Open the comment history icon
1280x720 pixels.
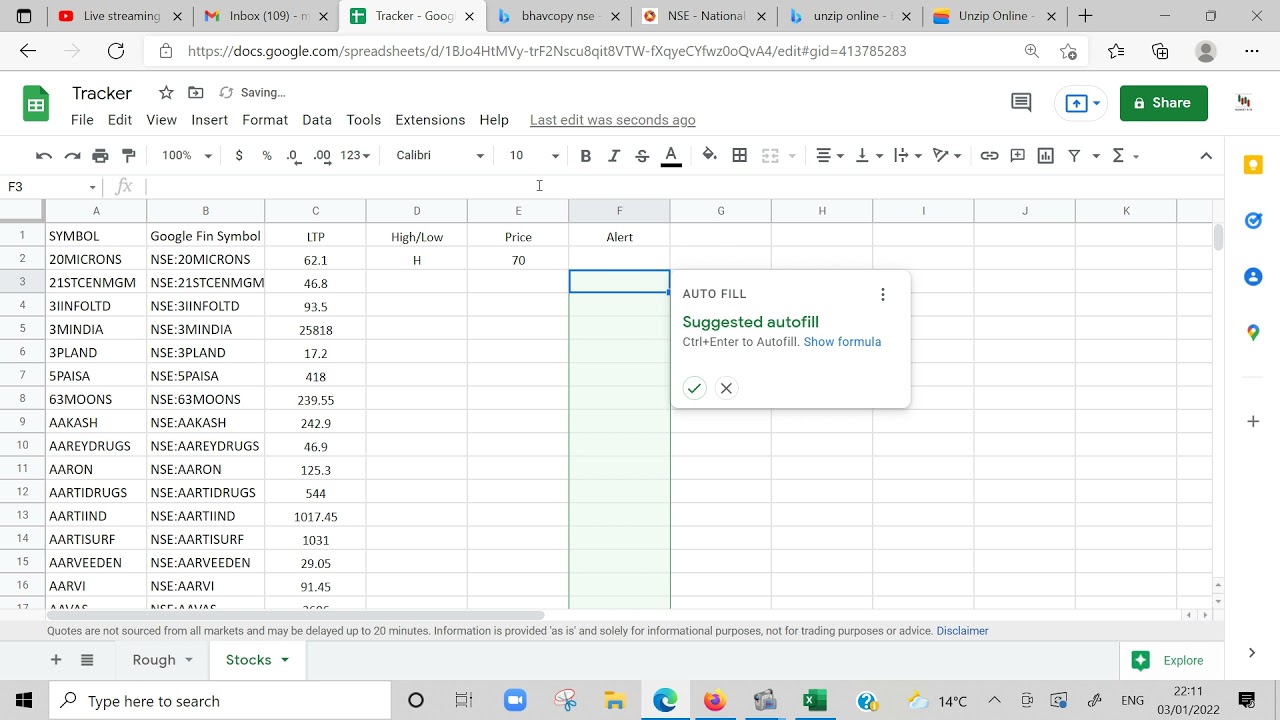(x=1021, y=102)
